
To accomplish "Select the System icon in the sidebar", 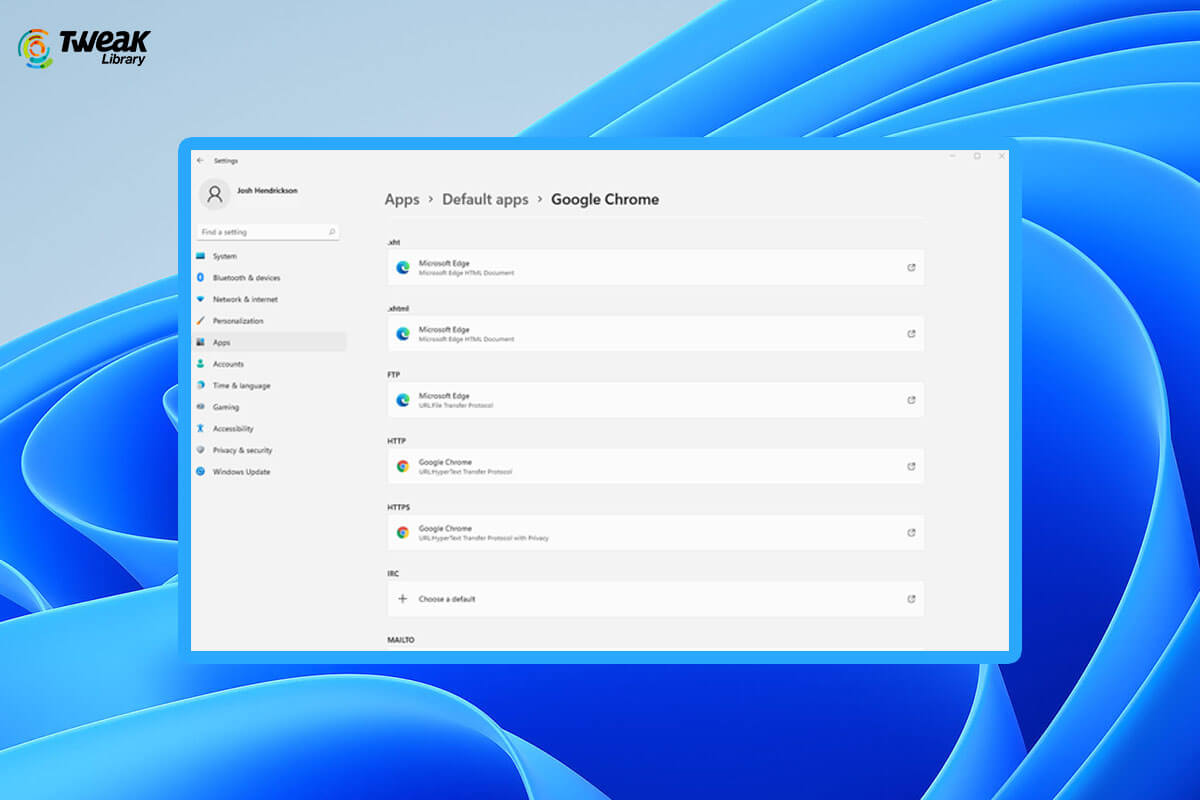I will pyautogui.click(x=199, y=256).
